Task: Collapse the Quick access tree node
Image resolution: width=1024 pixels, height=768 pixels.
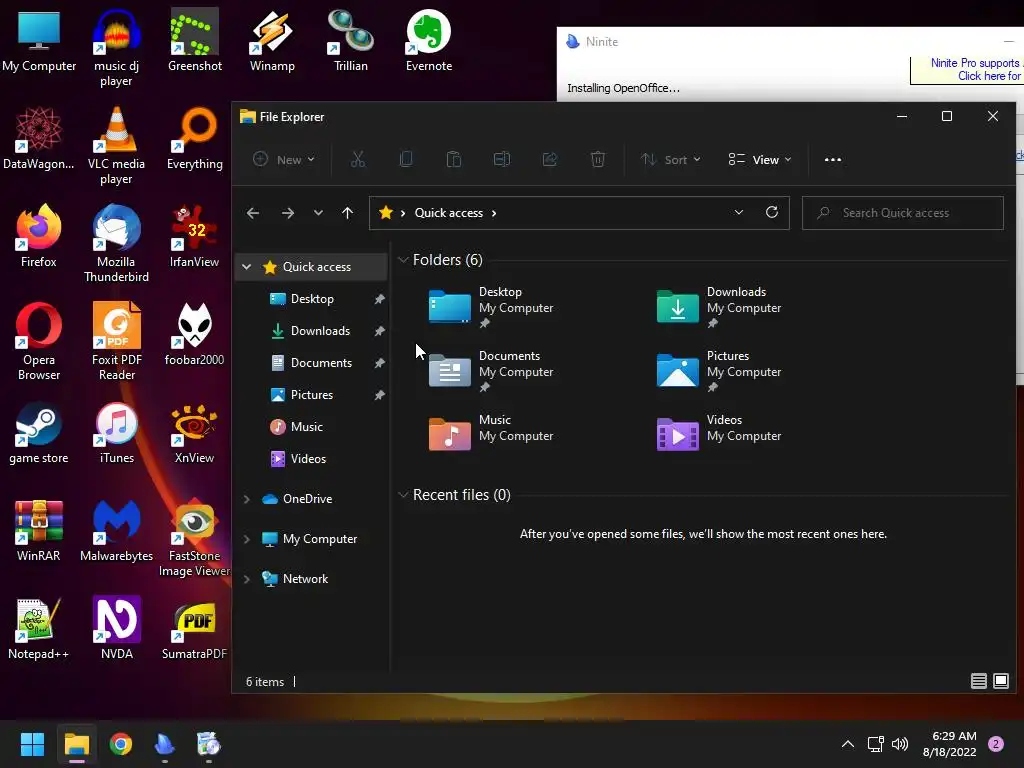Action: pos(246,266)
